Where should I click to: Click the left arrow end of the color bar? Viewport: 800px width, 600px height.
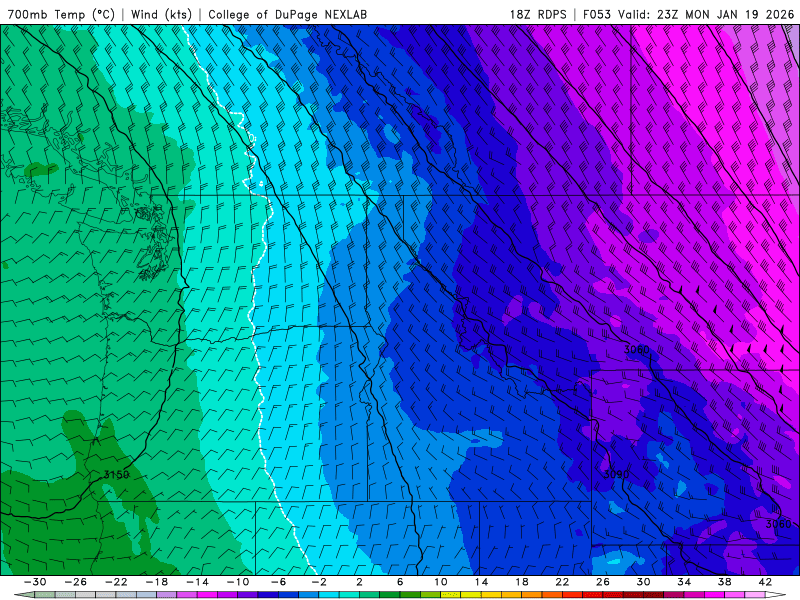pos(24,595)
